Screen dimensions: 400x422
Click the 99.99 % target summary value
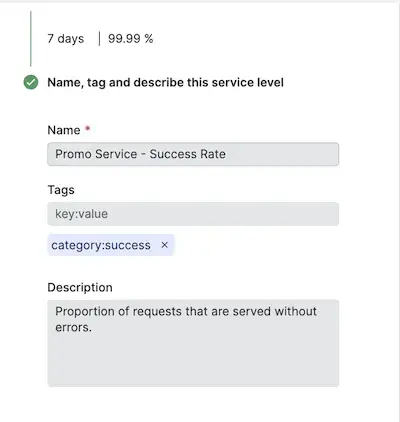click(x=131, y=39)
